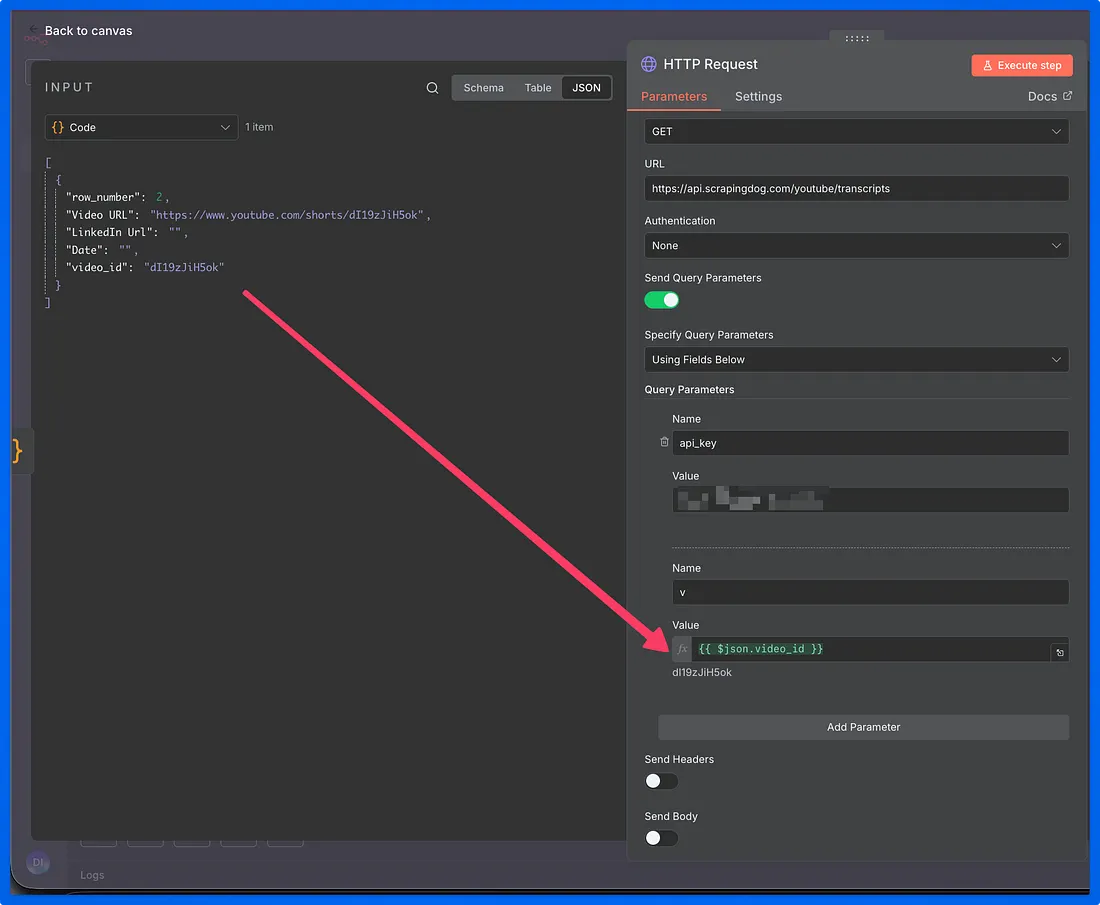Image resolution: width=1100 pixels, height=905 pixels.
Task: Click the orange curly-brace Code node icon
Action: click(17, 451)
